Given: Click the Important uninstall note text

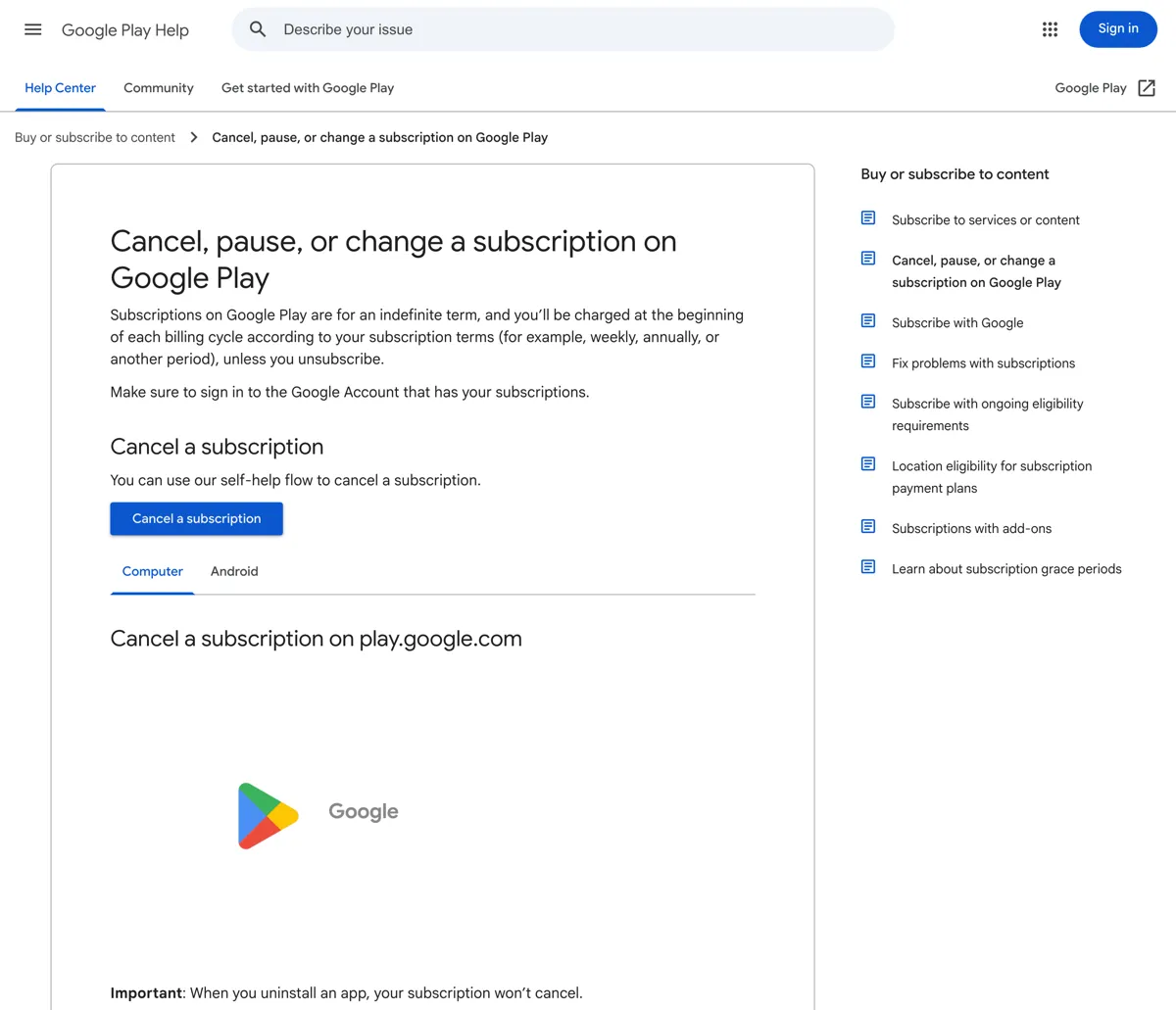Looking at the screenshot, I should coord(346,993).
